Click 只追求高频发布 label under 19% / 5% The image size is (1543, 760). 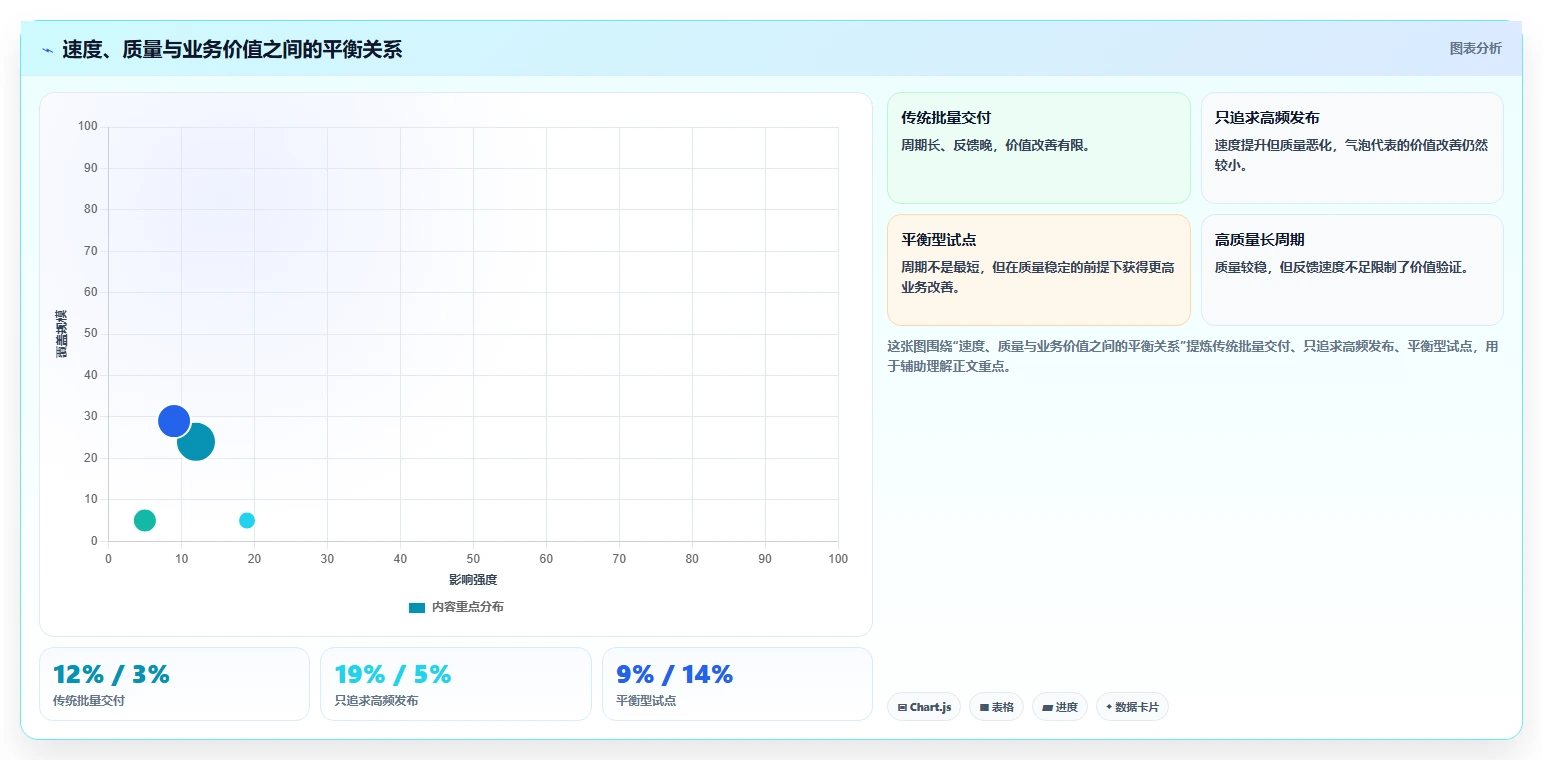pos(377,701)
